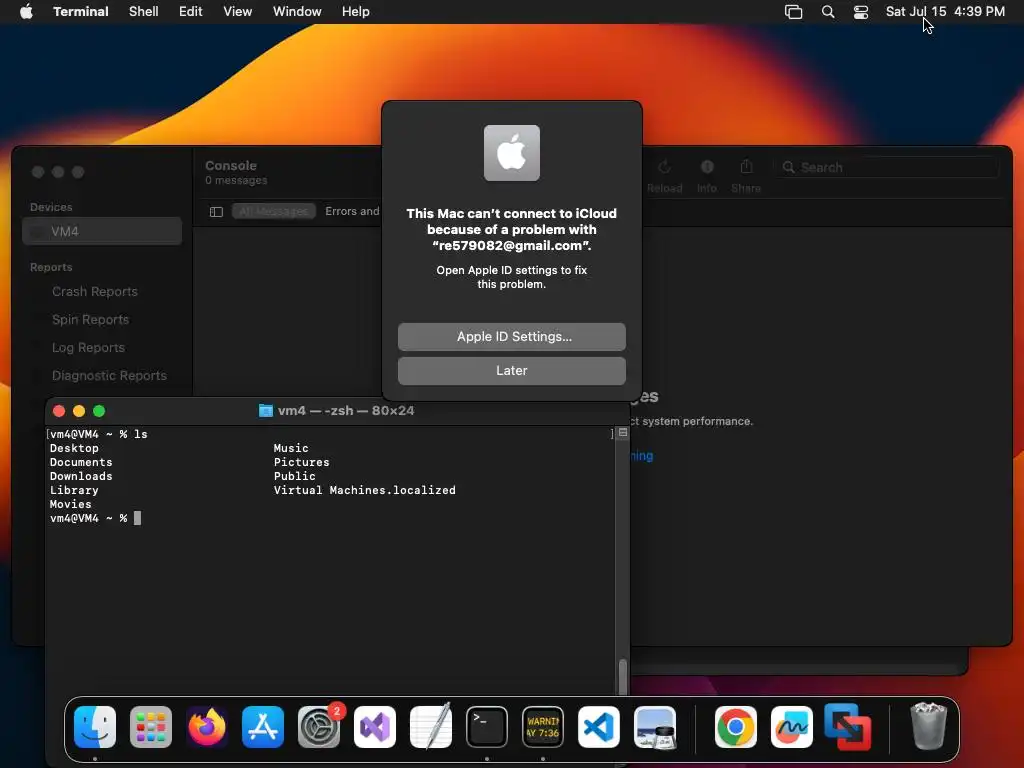Toggle the Console sidebar view icon
Screen dimensions: 1024x768
coord(216,212)
